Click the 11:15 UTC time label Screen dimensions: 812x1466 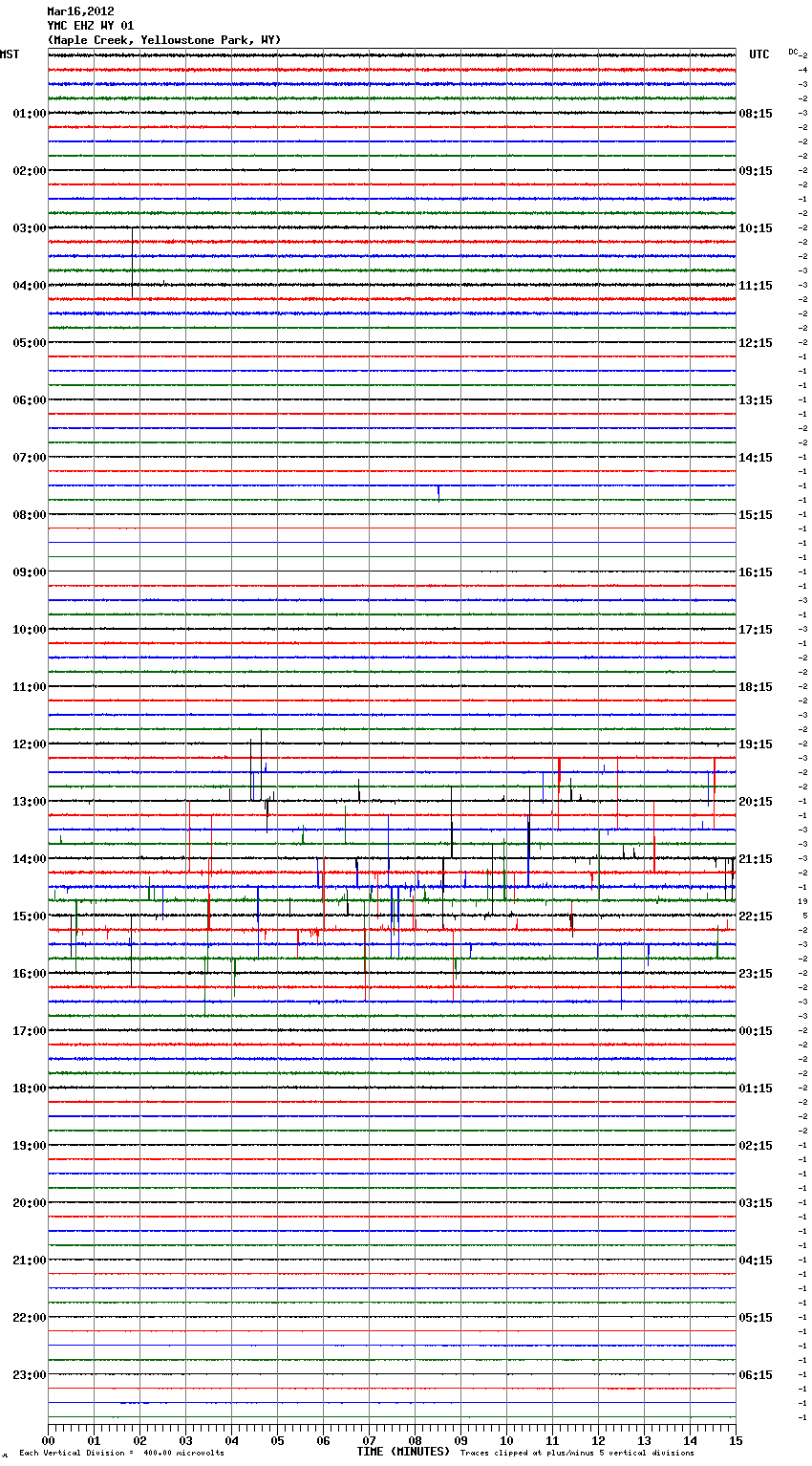pos(756,286)
